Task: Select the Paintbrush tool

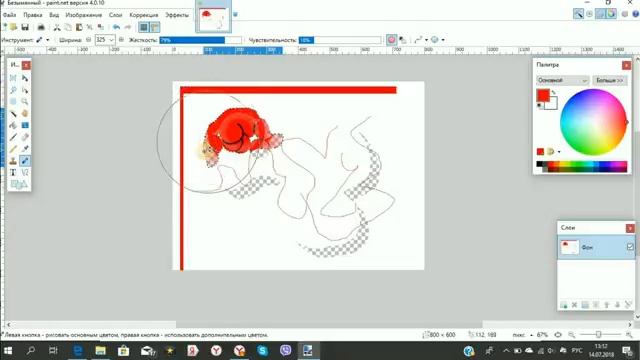Action: coord(13,137)
